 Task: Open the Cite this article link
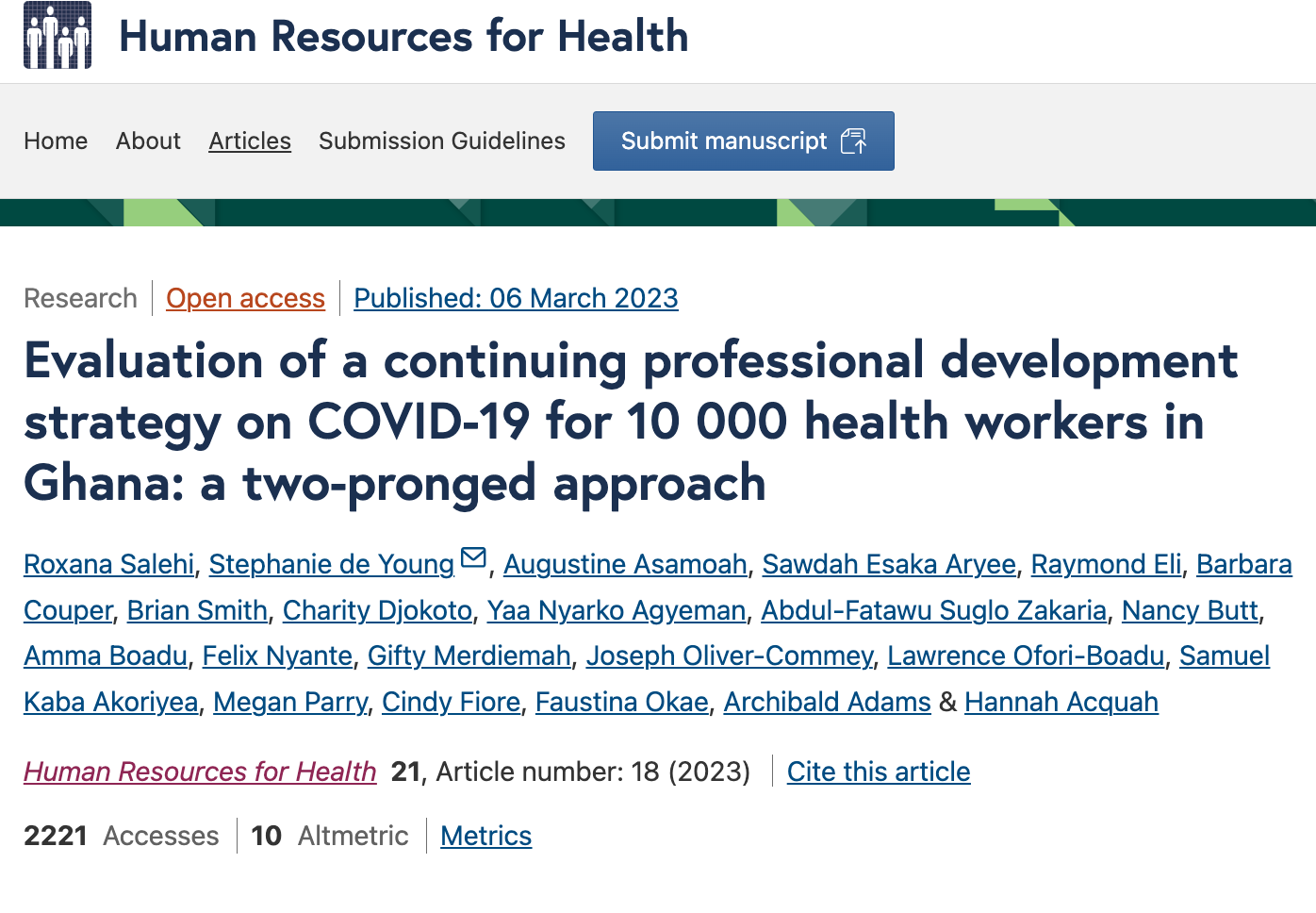pyautogui.click(x=879, y=772)
